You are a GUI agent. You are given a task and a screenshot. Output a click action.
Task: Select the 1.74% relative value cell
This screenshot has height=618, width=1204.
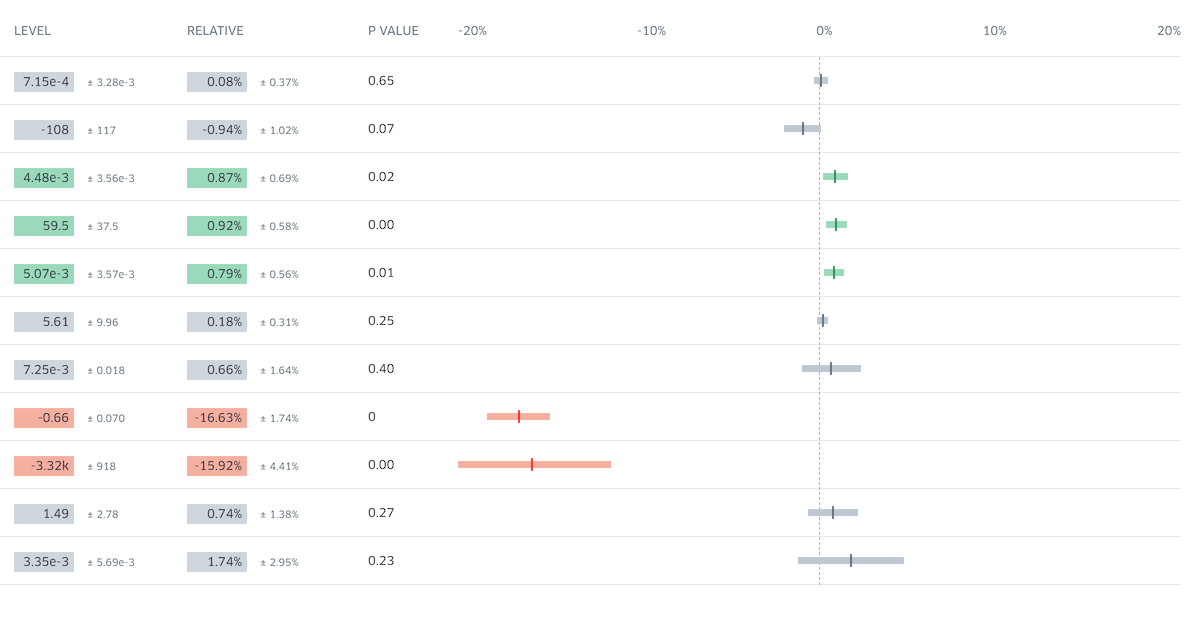217,562
